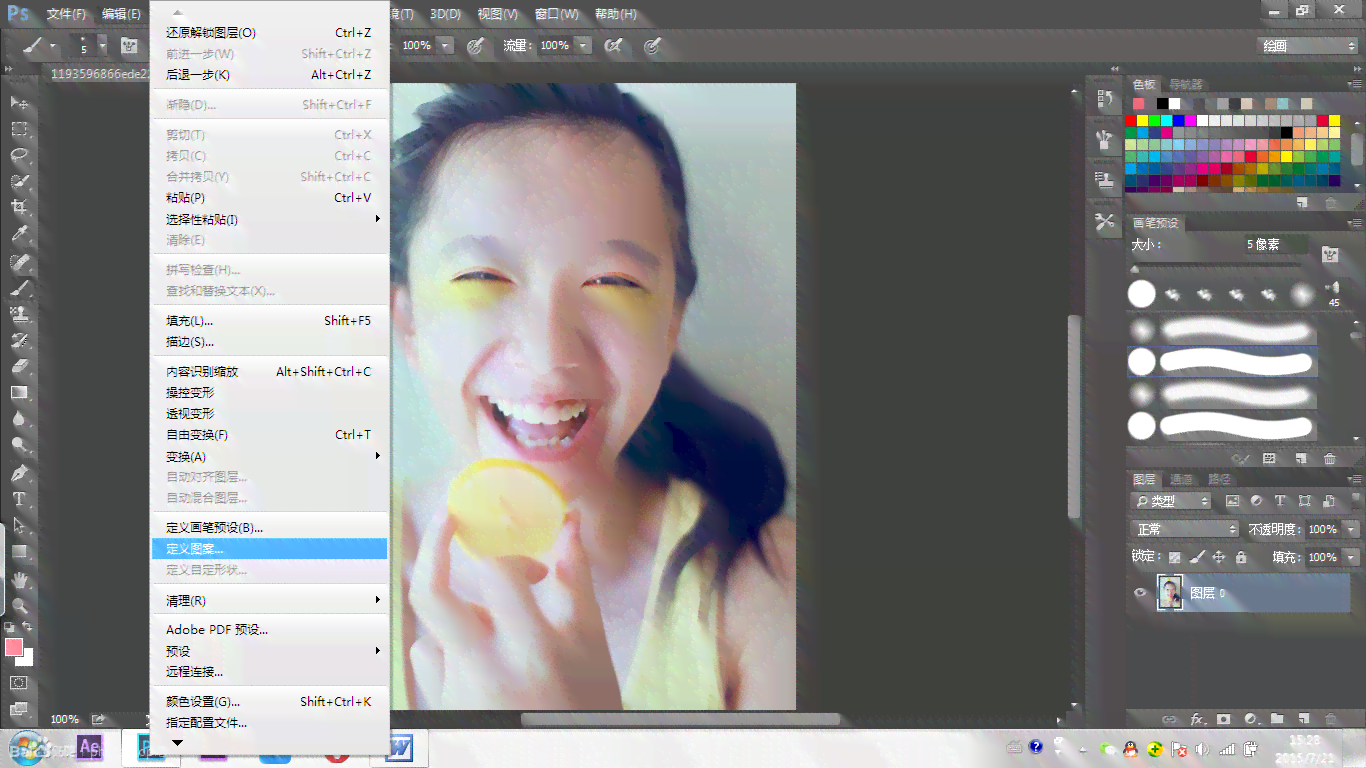The image size is (1366, 768).
Task: Open the 文件(F) menu
Action: point(67,14)
